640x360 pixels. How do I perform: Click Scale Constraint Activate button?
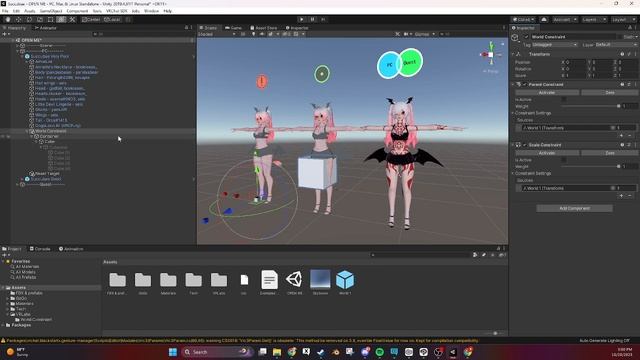(x=547, y=153)
